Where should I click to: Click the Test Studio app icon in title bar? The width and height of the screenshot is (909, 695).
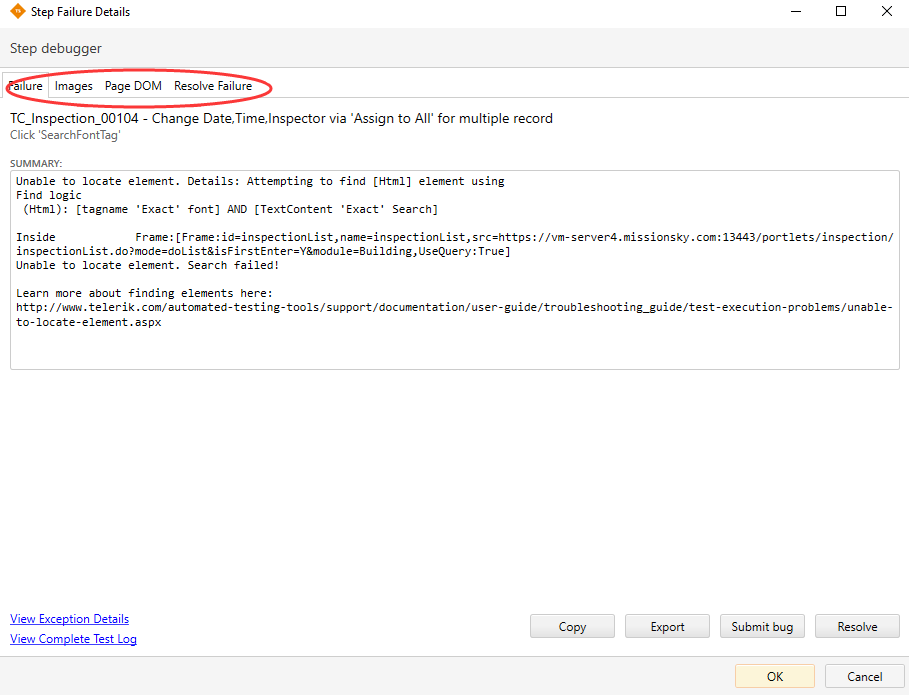18,11
